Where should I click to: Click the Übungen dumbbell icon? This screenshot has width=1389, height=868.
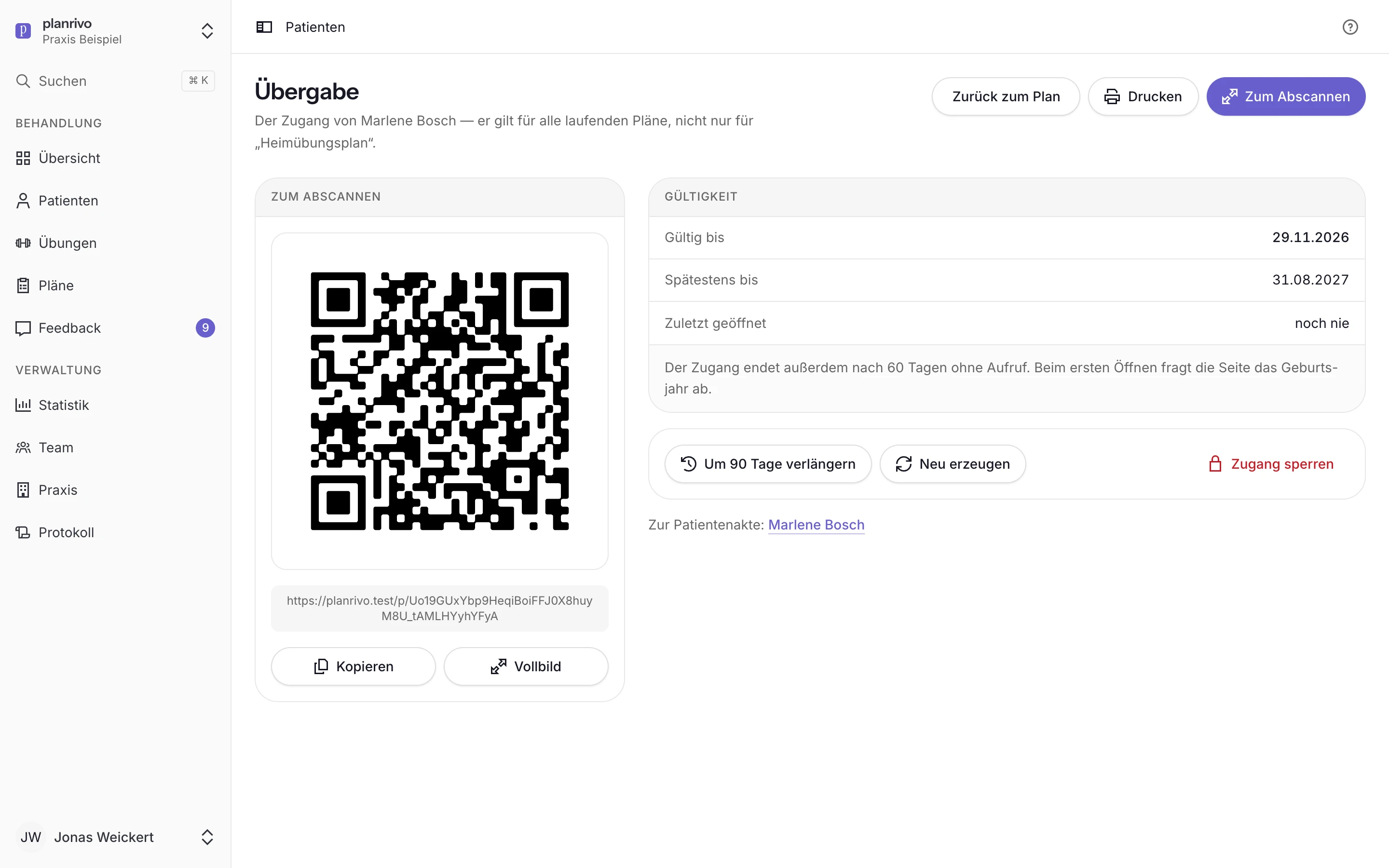(x=23, y=243)
